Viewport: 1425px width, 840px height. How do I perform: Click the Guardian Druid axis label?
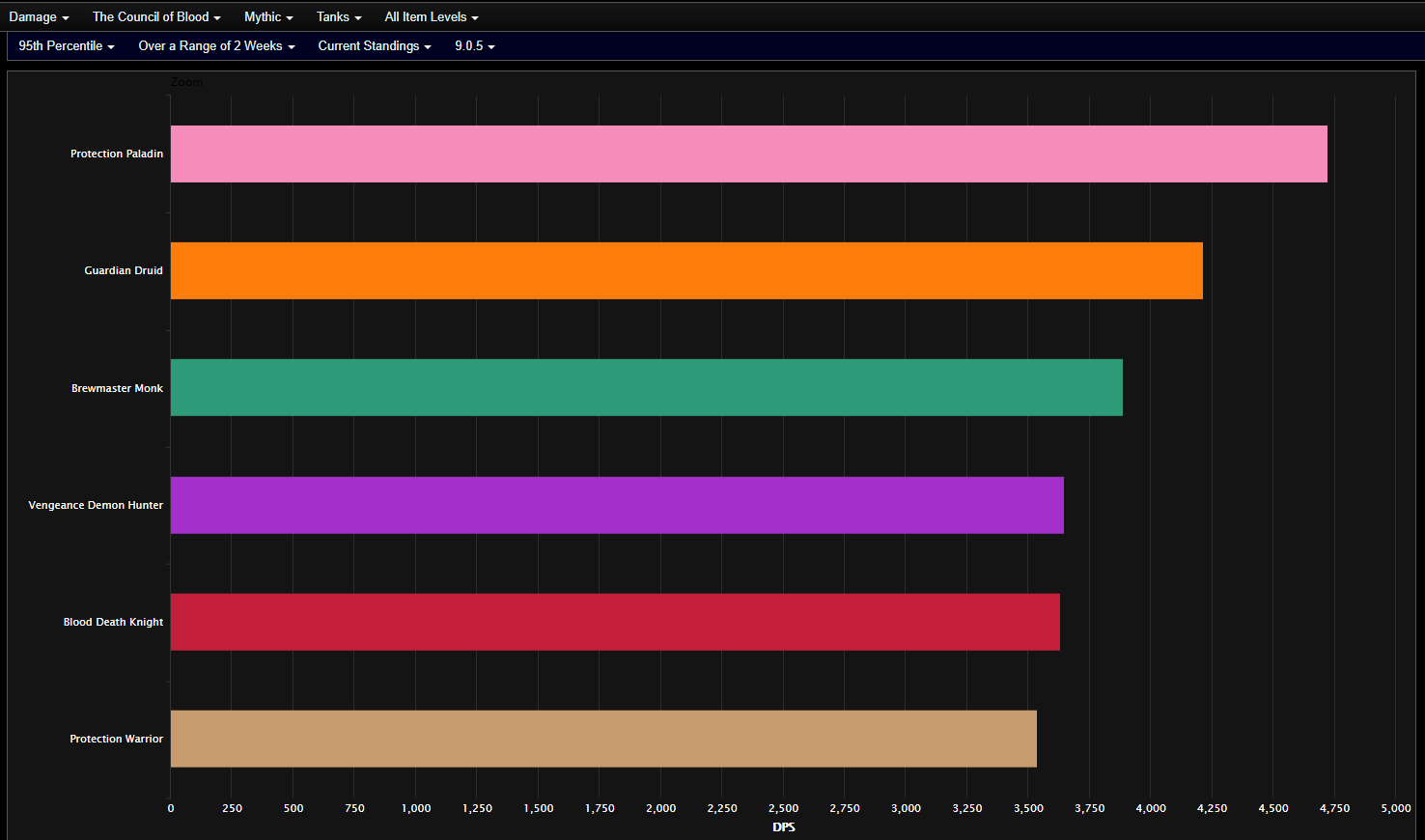pos(124,270)
